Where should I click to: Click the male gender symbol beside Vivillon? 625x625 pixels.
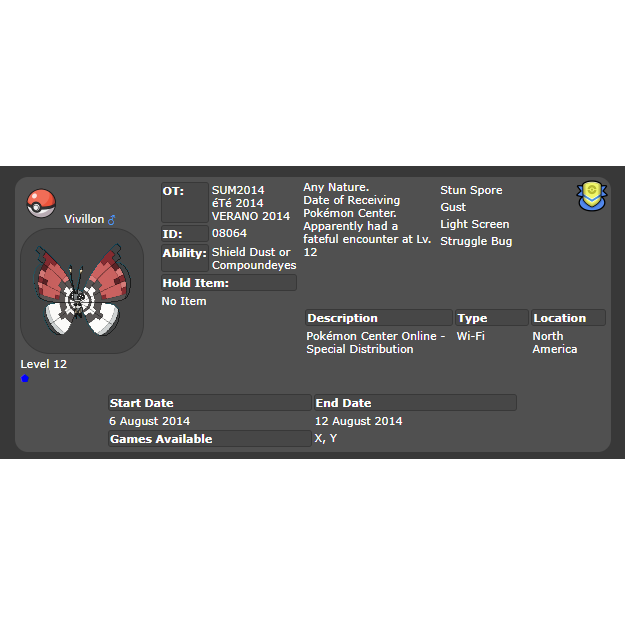[112, 220]
